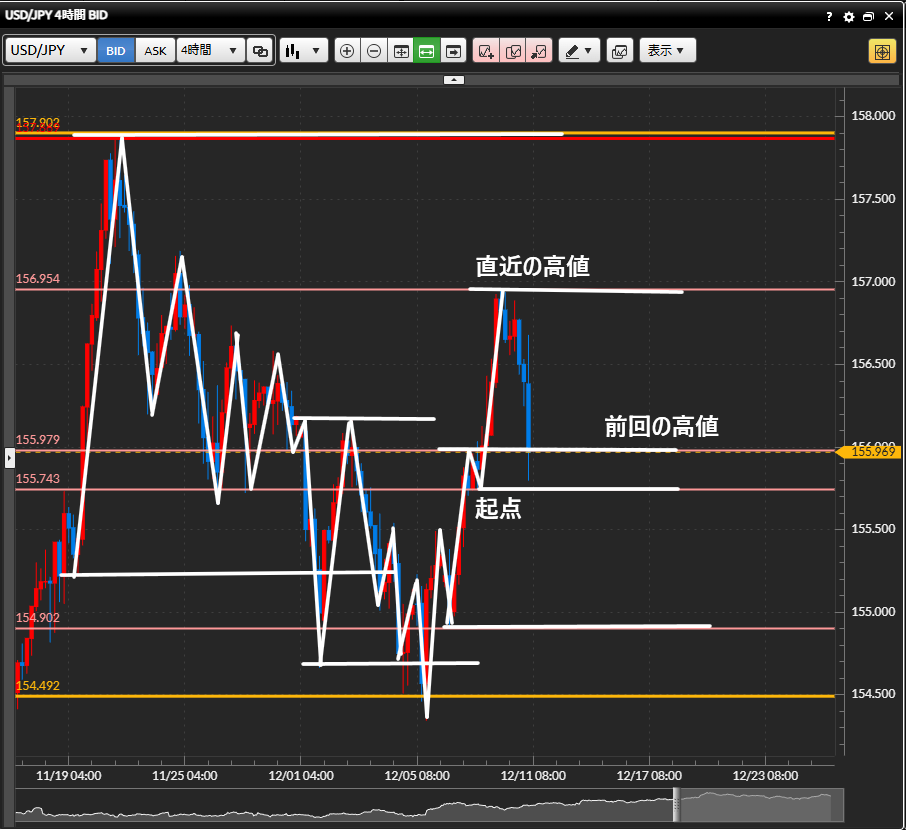The width and height of the screenshot is (906, 830).
Task: Open chart settings gear icon
Action: click(x=849, y=17)
